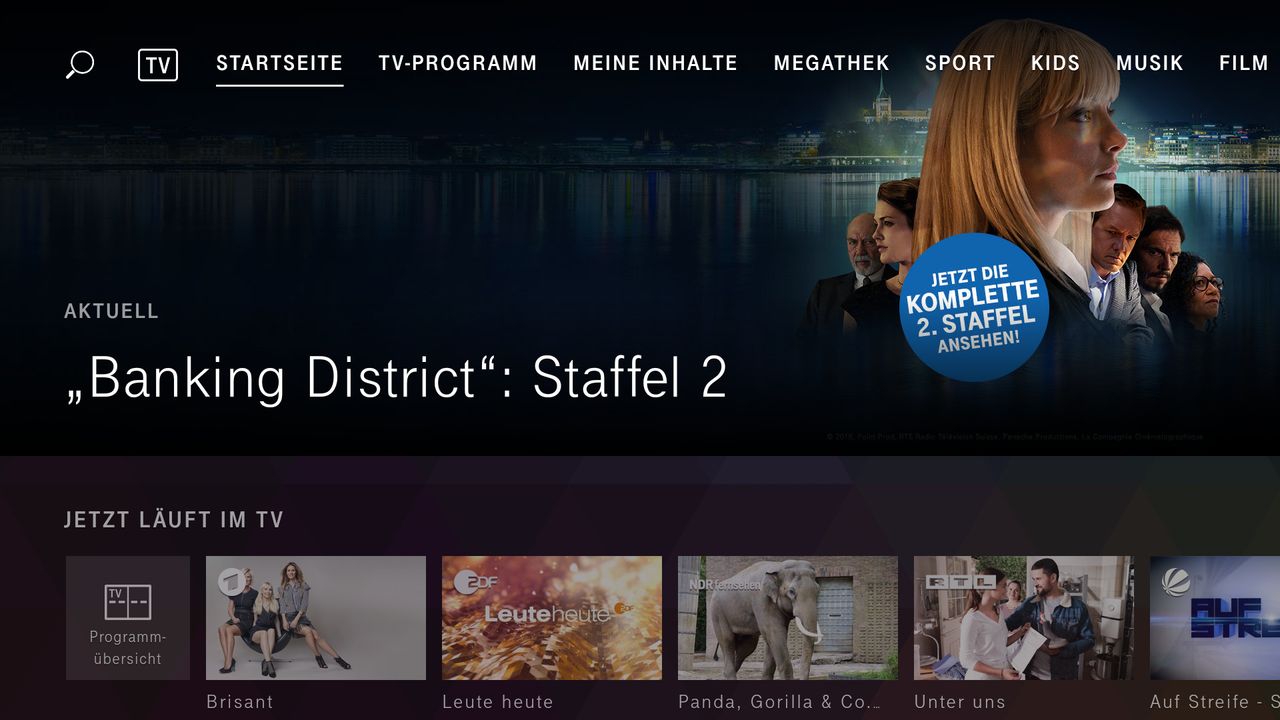
Task: Click the Unter uns caption
Action: click(960, 702)
